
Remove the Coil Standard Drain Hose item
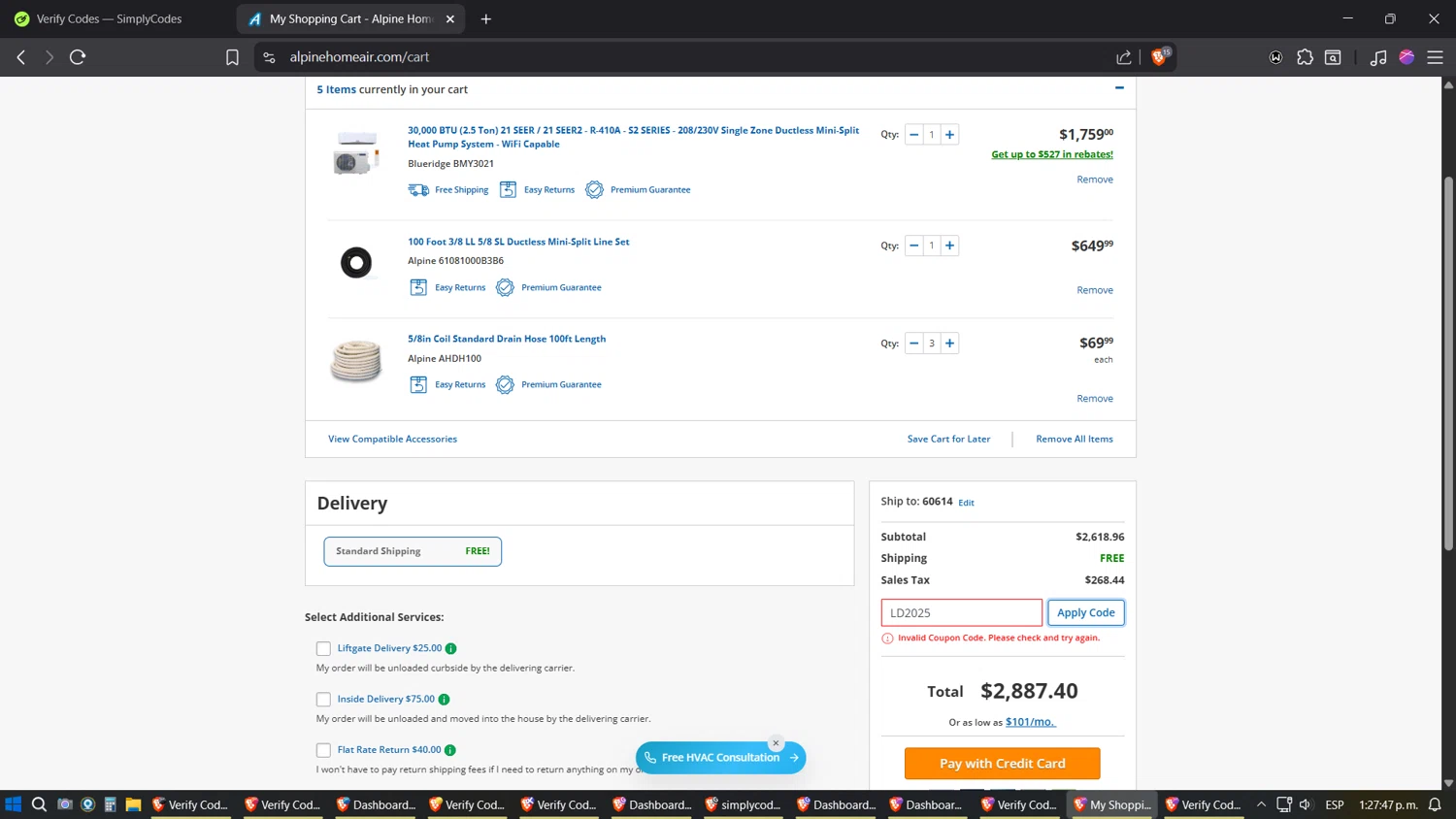pos(1095,399)
